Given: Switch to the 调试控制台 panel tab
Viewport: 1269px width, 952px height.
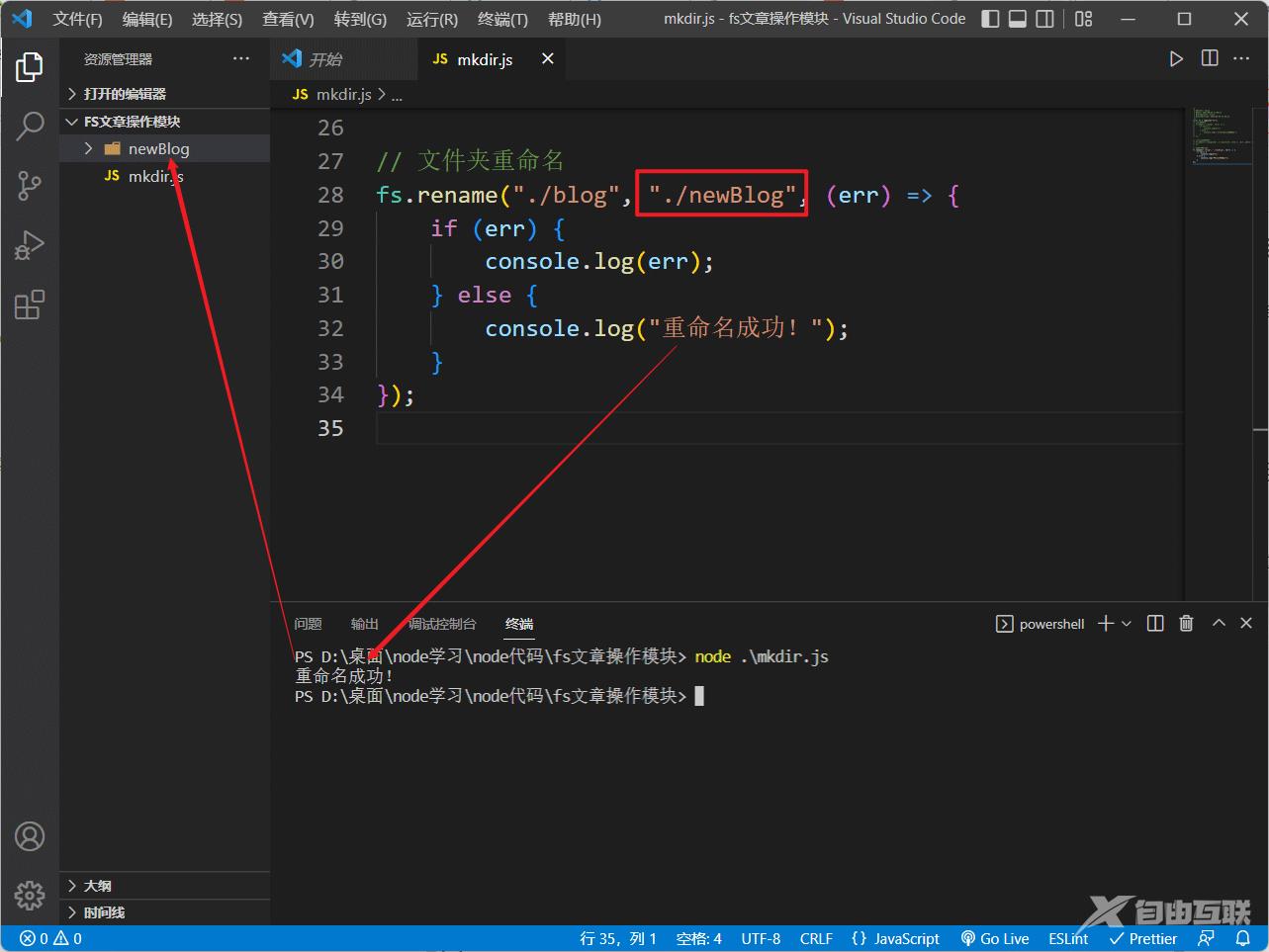Looking at the screenshot, I should point(442,624).
